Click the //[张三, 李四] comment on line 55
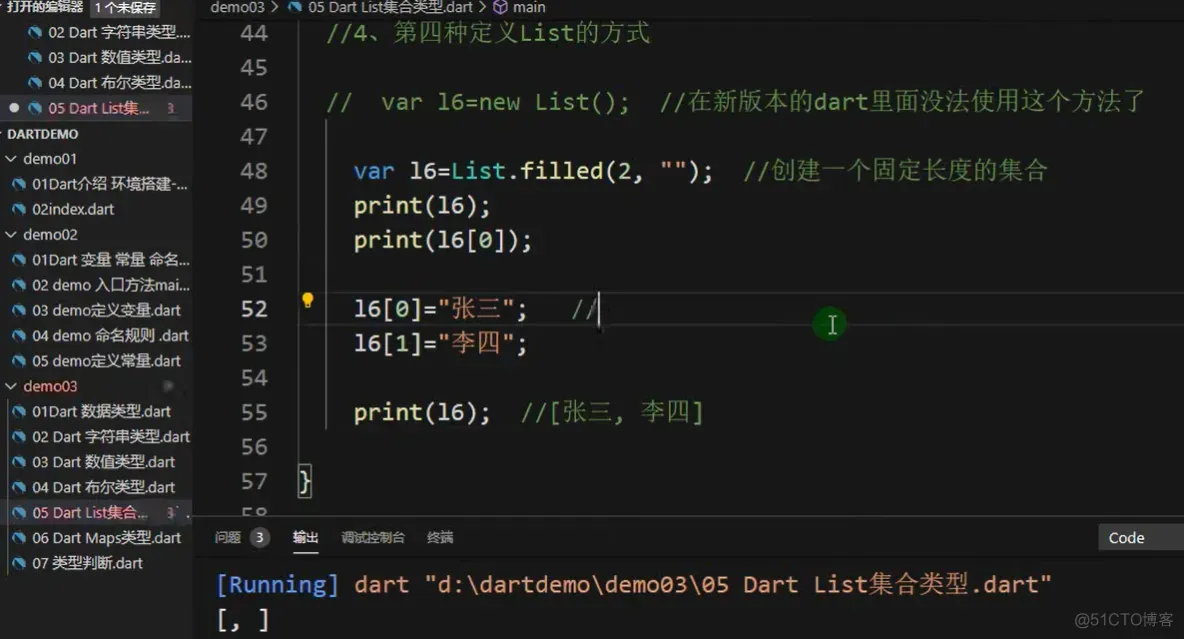 (x=612, y=412)
